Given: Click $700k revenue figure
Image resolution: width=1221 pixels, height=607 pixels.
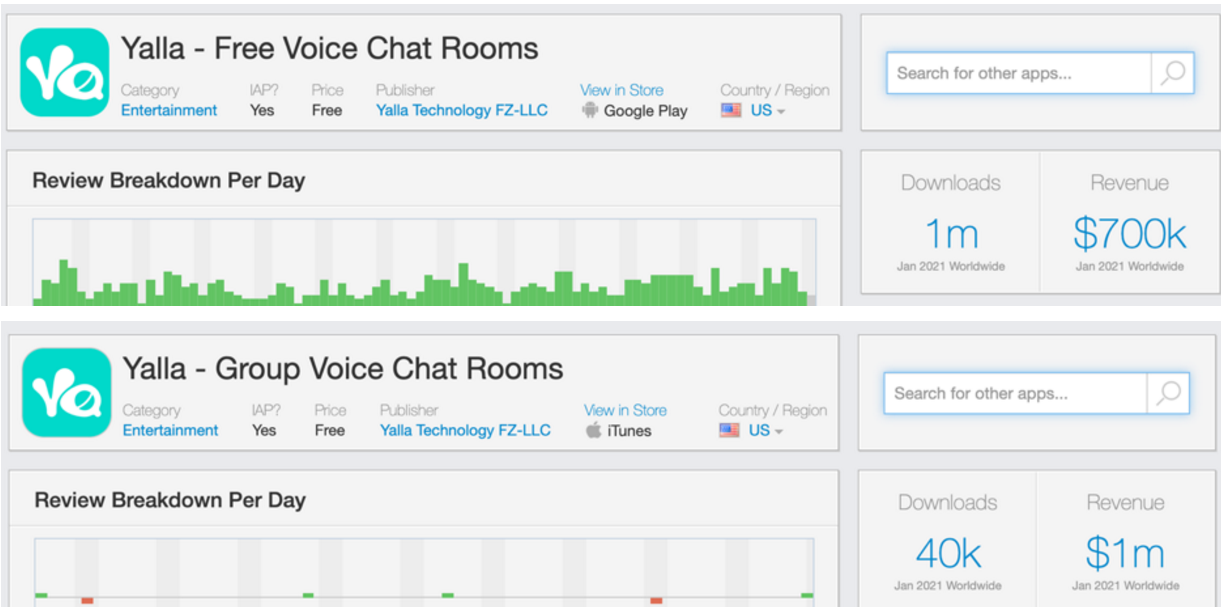Looking at the screenshot, I should 1129,234.
